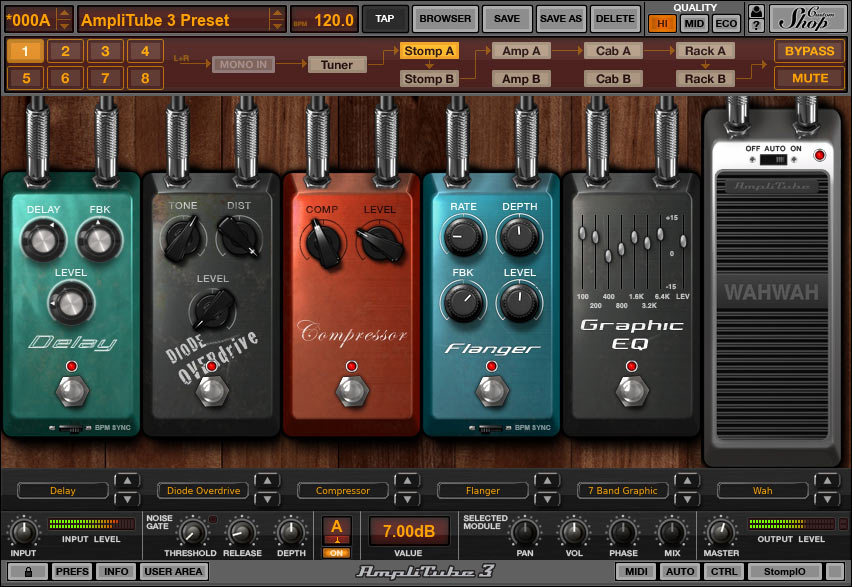Click the Diode Overdrive DIST knob
Screen dimensions: 852x587
[x=238, y=236]
